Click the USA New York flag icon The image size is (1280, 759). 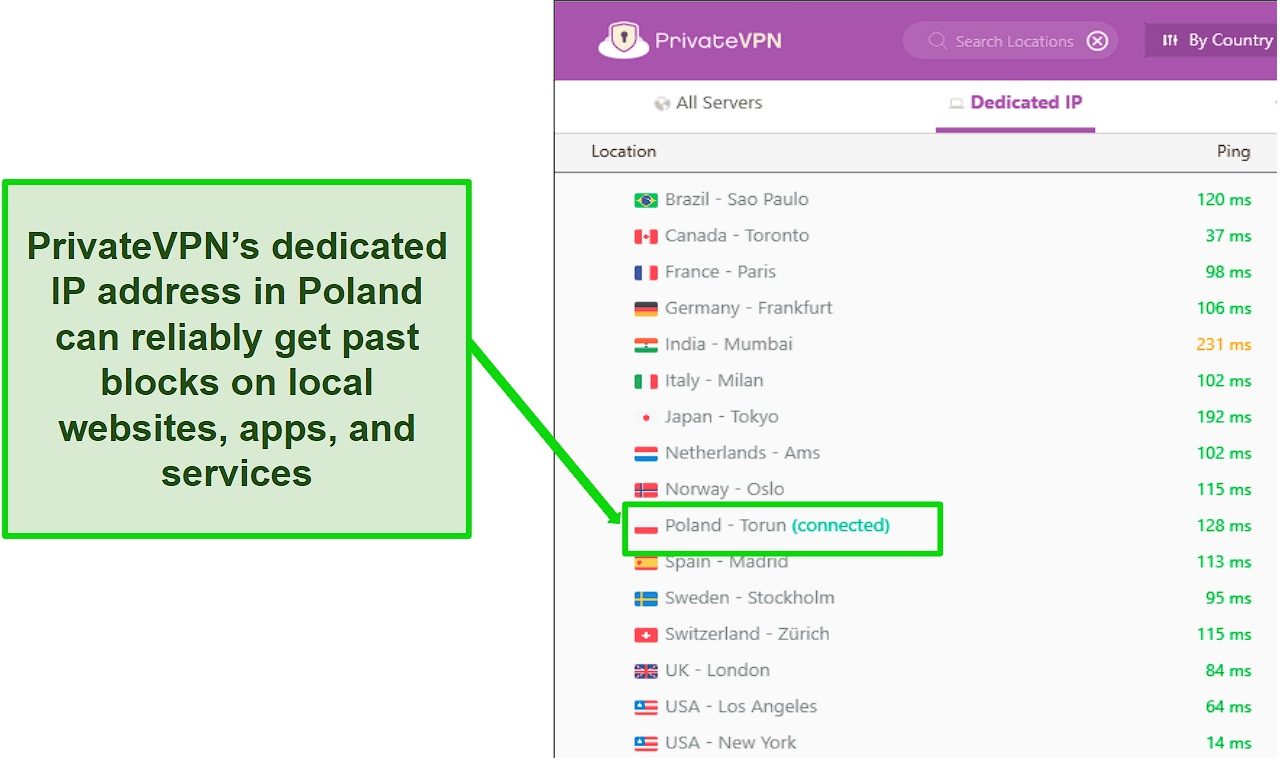pos(646,743)
